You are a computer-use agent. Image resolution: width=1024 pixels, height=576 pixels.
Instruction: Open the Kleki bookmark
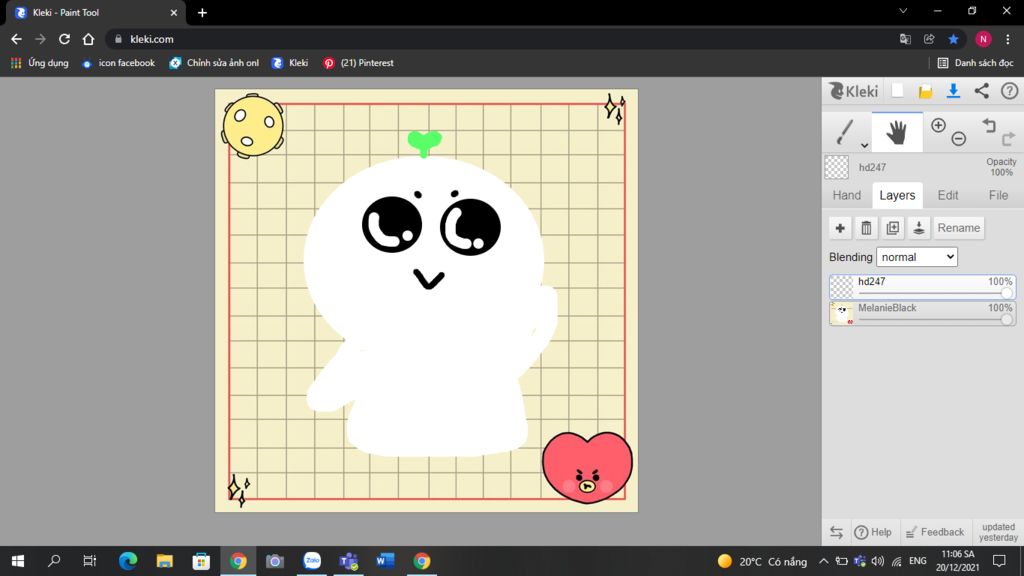point(290,63)
